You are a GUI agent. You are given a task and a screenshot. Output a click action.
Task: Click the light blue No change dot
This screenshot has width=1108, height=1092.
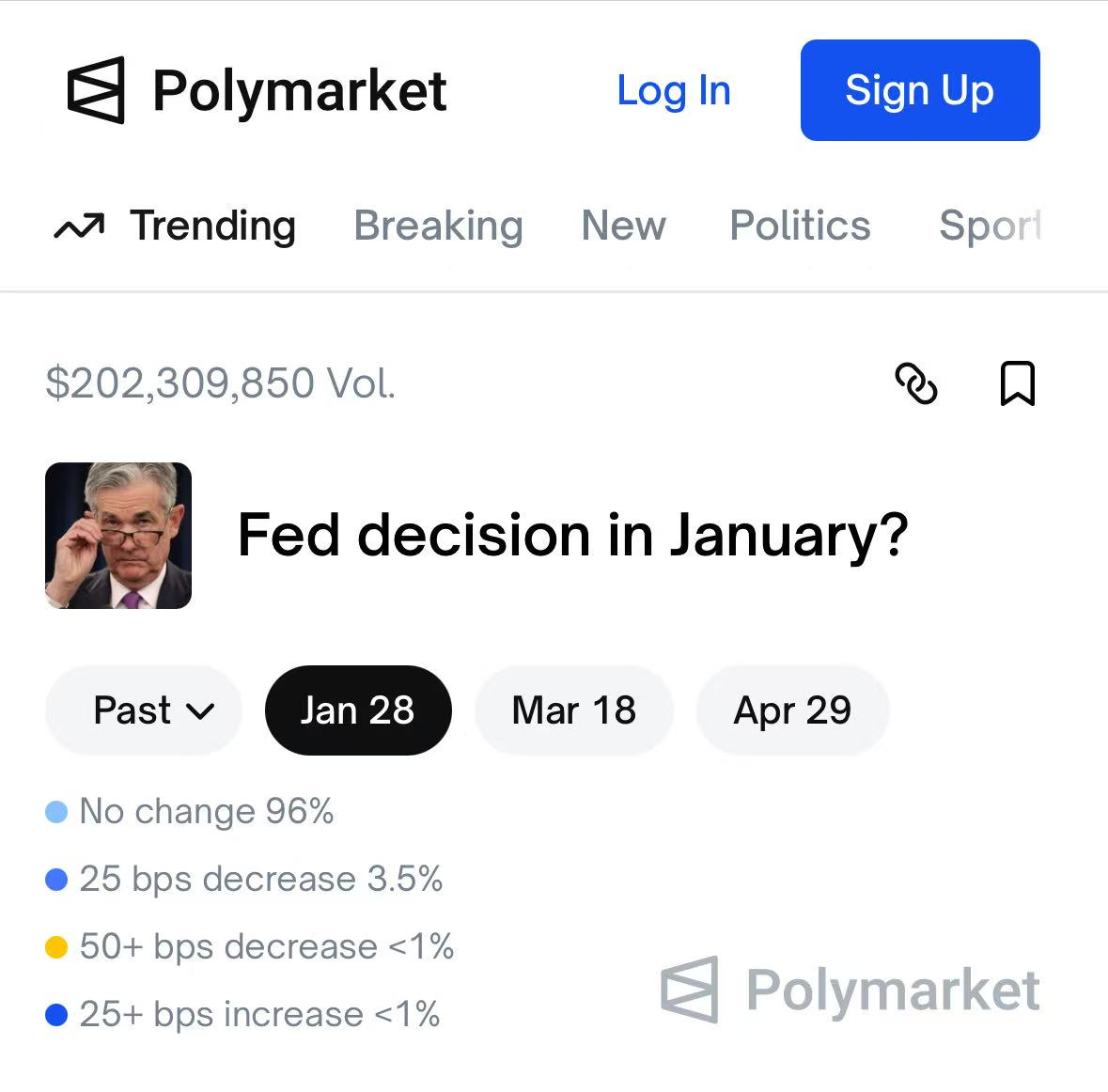pos(56,812)
